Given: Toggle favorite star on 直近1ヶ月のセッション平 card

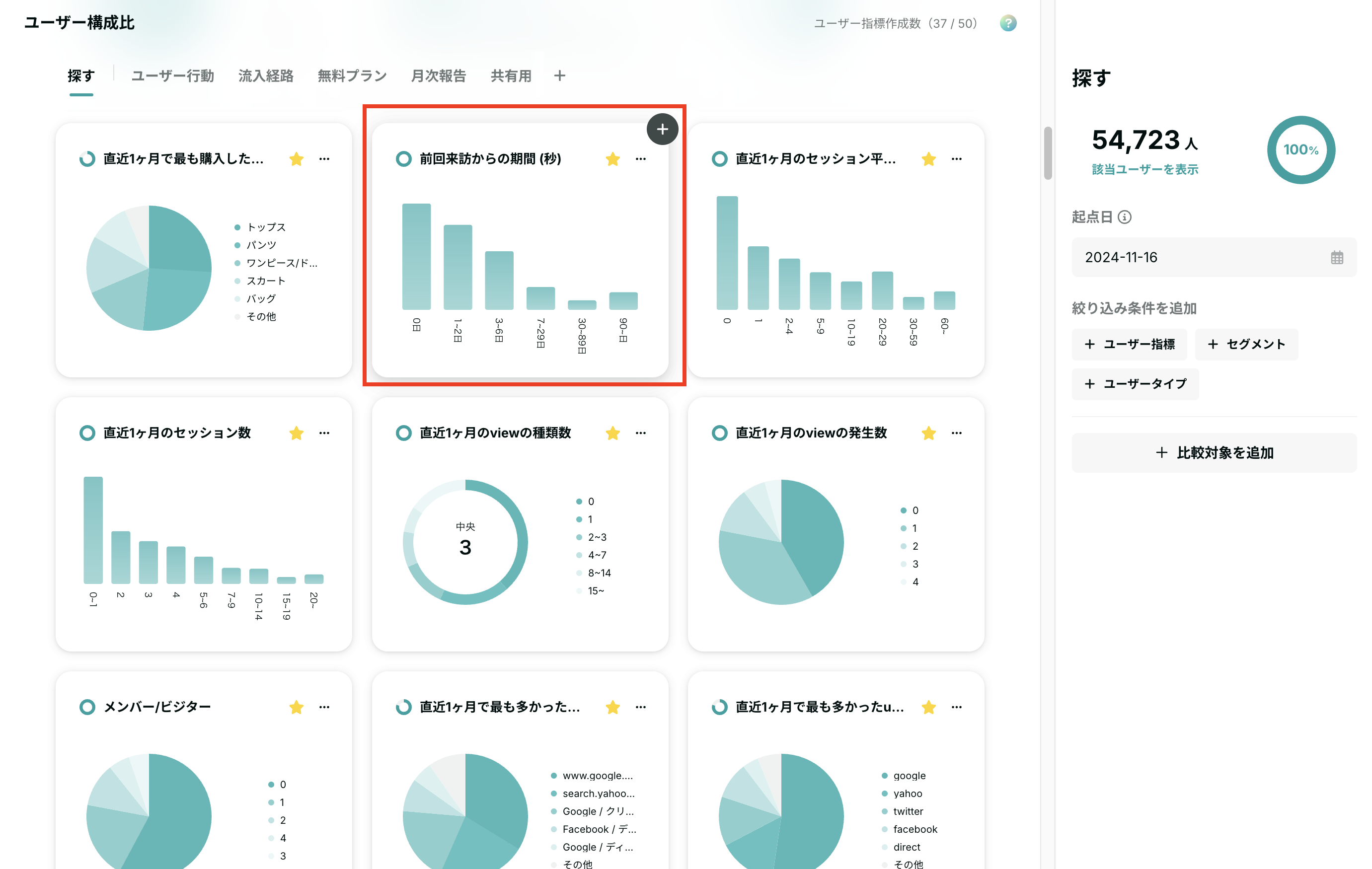Looking at the screenshot, I should click(x=929, y=159).
